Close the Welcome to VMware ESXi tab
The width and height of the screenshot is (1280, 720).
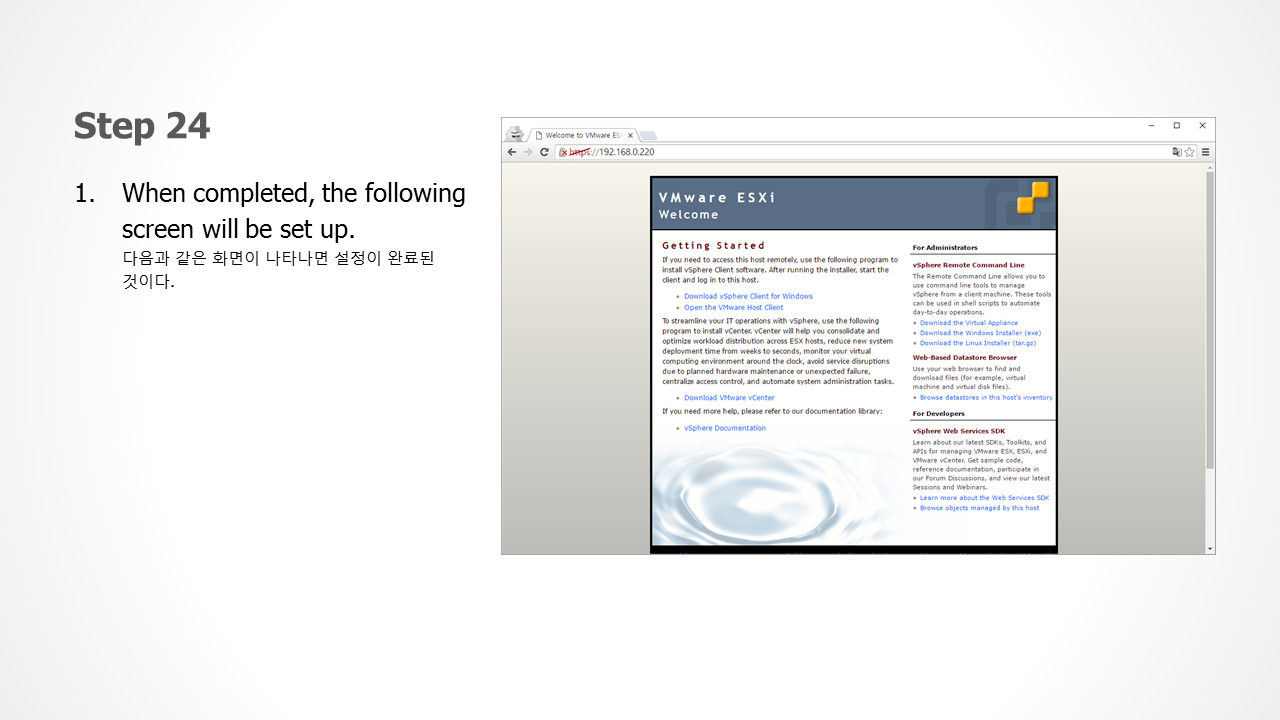(x=630, y=135)
